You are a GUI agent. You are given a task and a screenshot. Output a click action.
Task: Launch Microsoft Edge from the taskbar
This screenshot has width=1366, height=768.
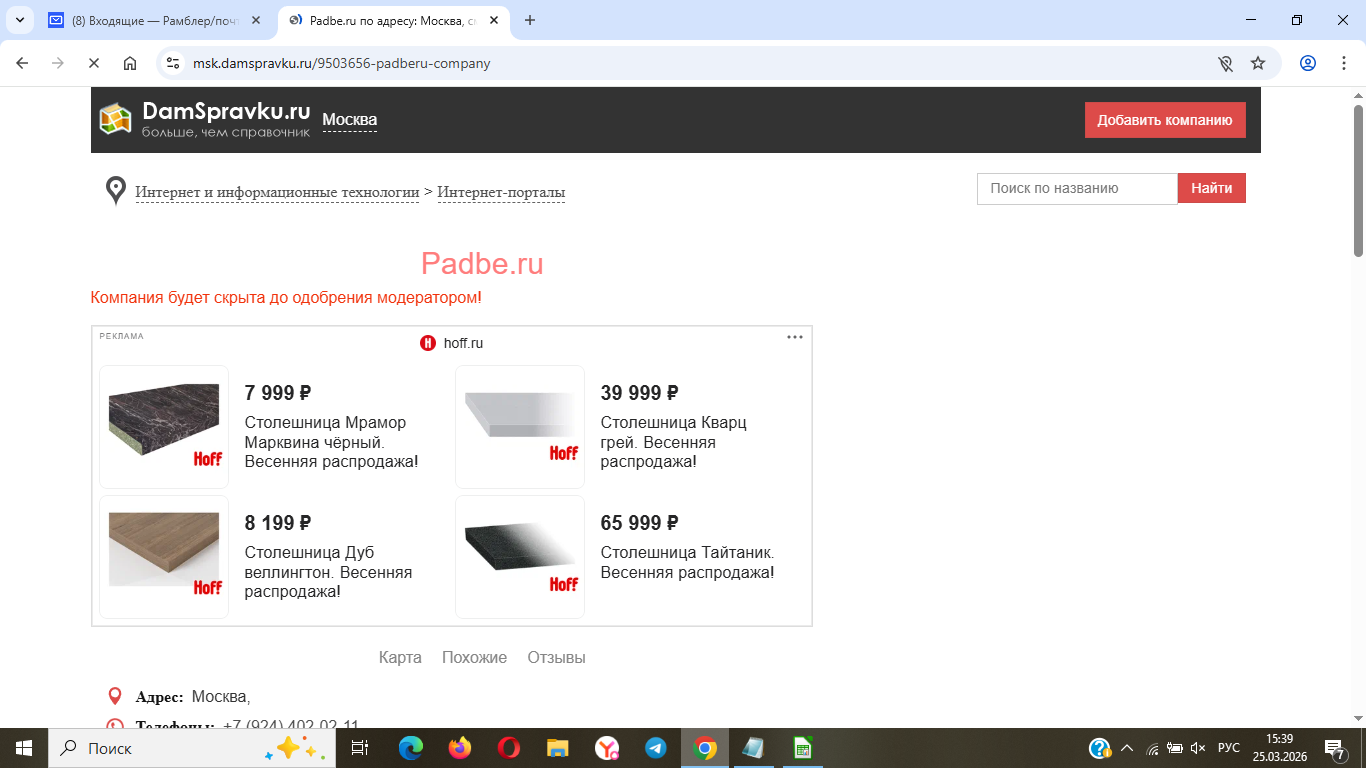(x=410, y=748)
